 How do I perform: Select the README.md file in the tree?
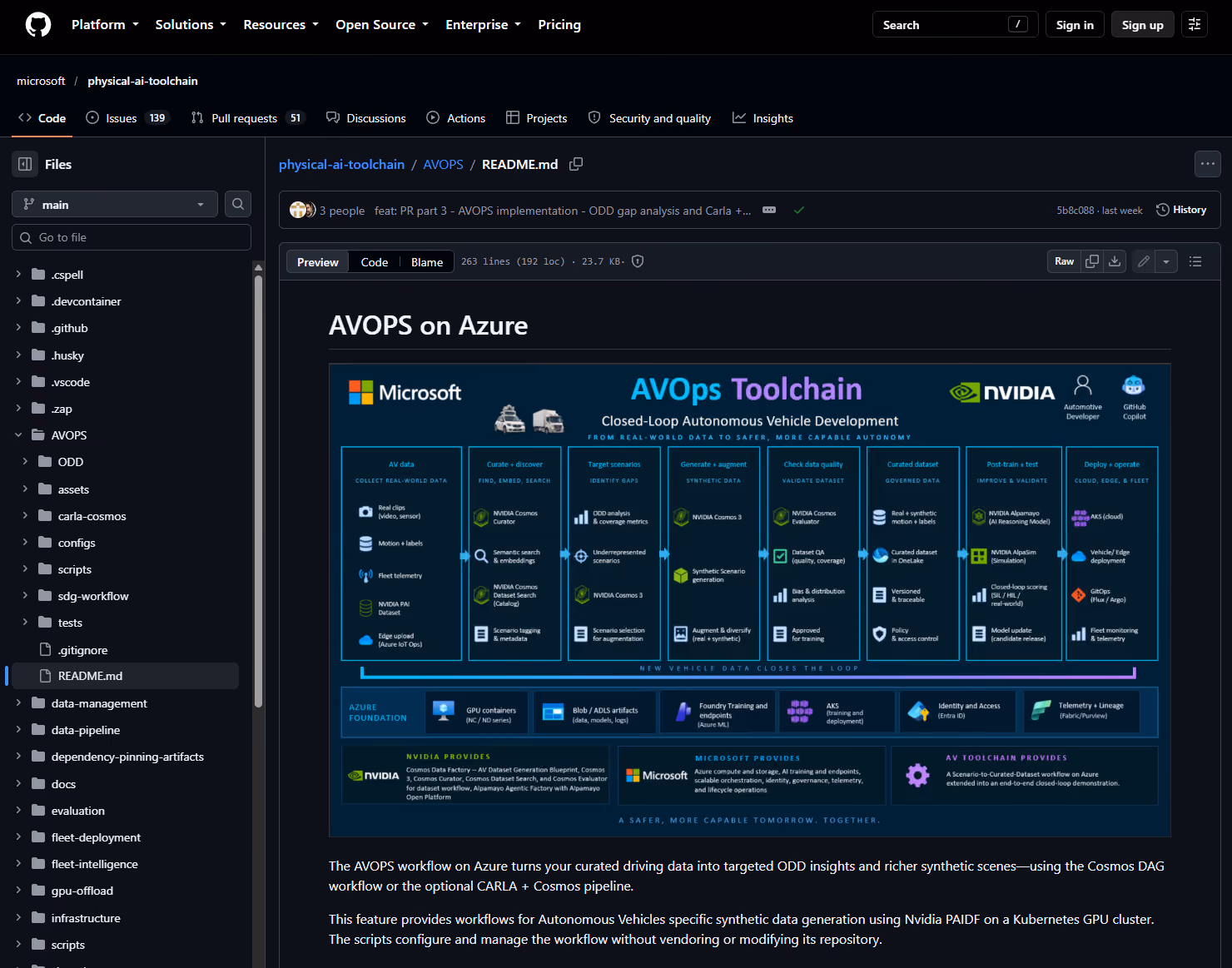click(126, 676)
